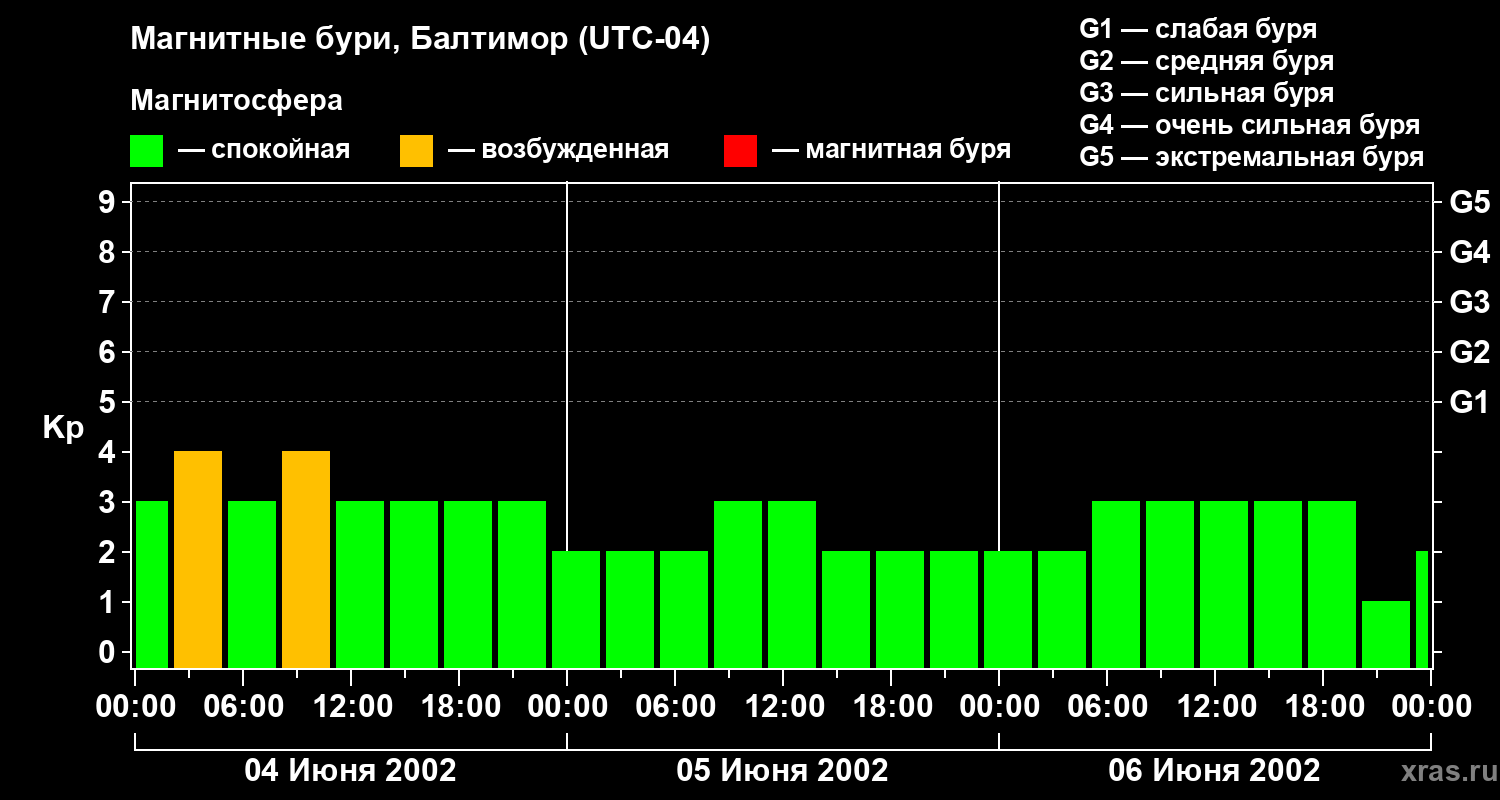
Task: Click the '— магнитная буря' legend label
Action: pyautogui.click(x=891, y=150)
